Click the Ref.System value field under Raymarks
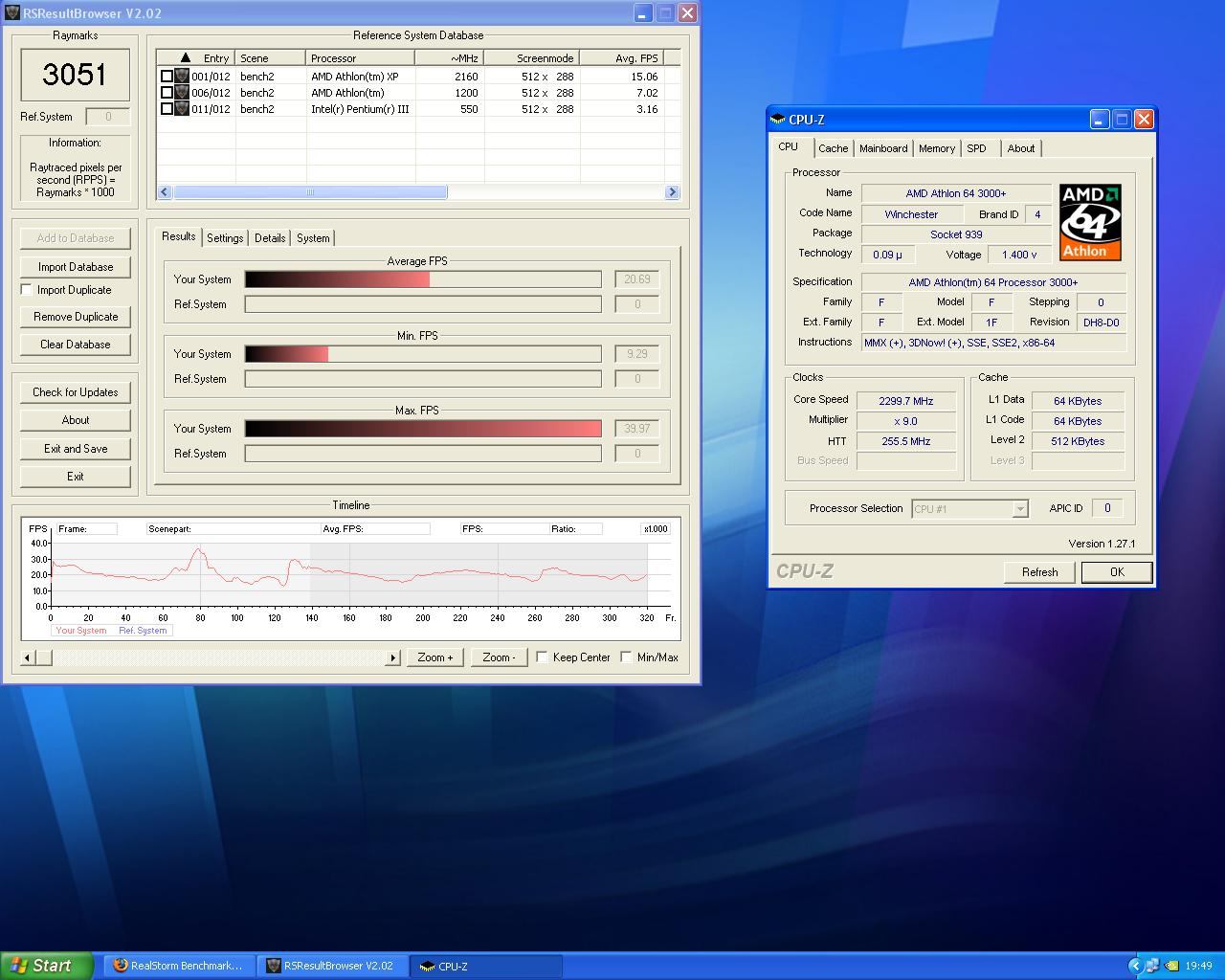Image resolution: width=1225 pixels, height=980 pixels. pyautogui.click(x=107, y=117)
